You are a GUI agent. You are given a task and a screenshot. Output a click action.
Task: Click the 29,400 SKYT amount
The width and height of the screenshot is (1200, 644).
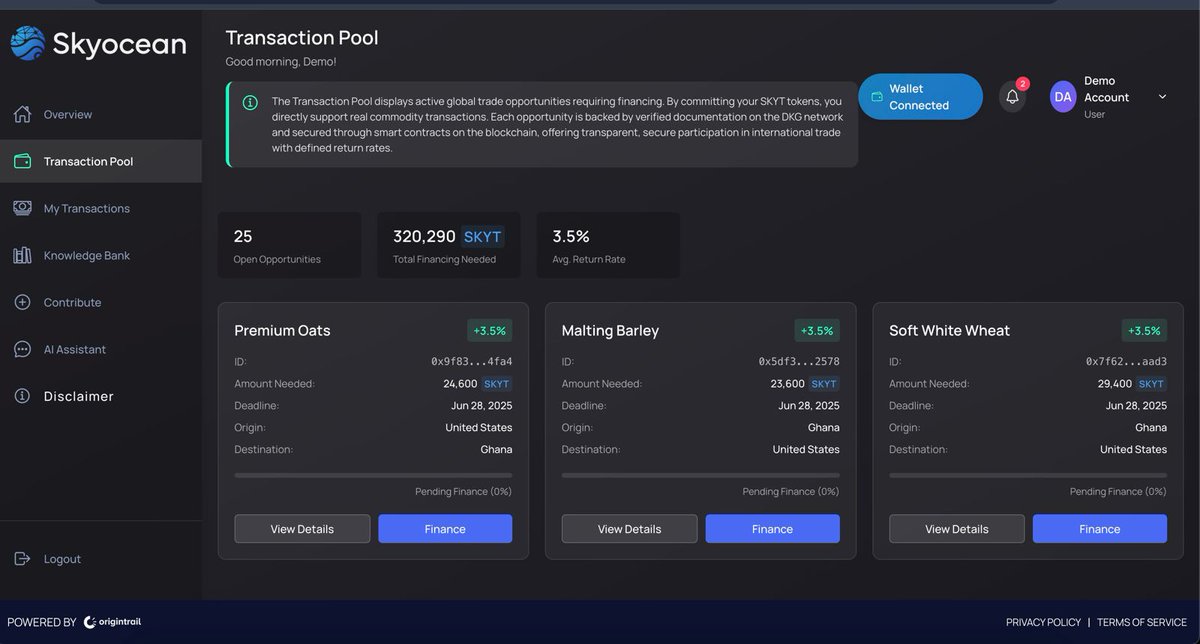click(x=1132, y=383)
